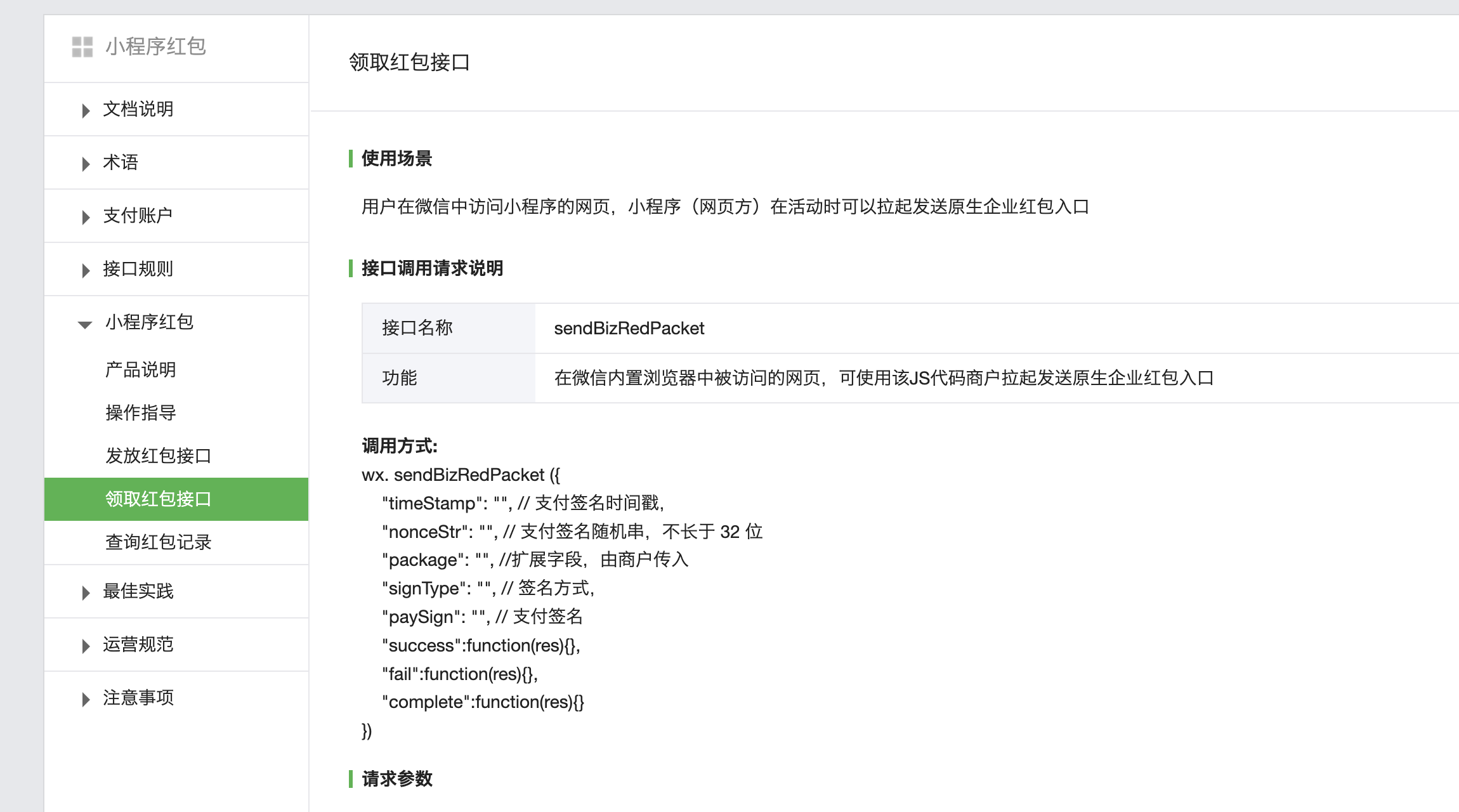Click the 最佳实践 menu label
This screenshot has width=1459, height=812.
138,591
